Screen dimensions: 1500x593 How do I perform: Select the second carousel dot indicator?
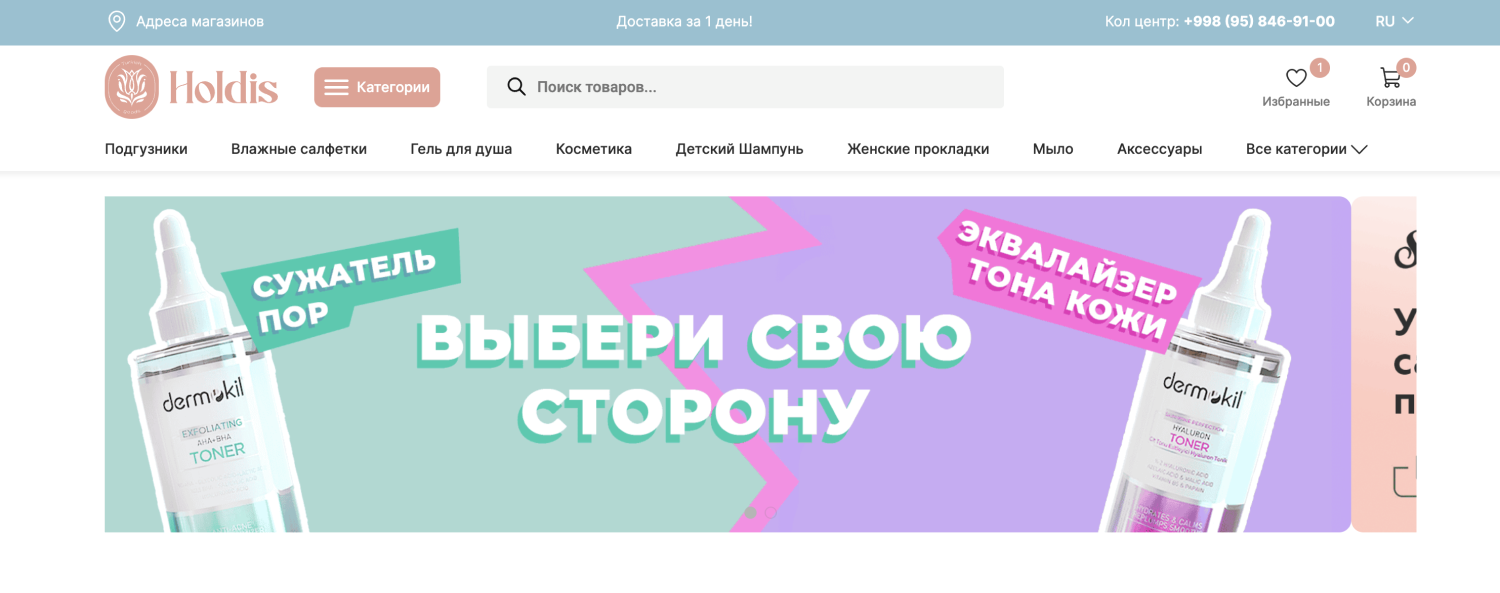770,512
